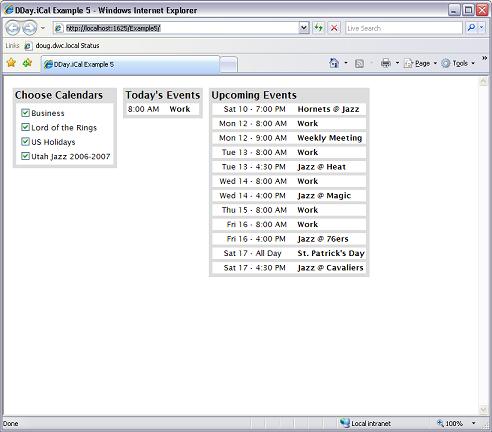The height and width of the screenshot is (432, 492).
Task: Go forward with the Forward arrow button
Action: pyautogui.click(x=29, y=28)
